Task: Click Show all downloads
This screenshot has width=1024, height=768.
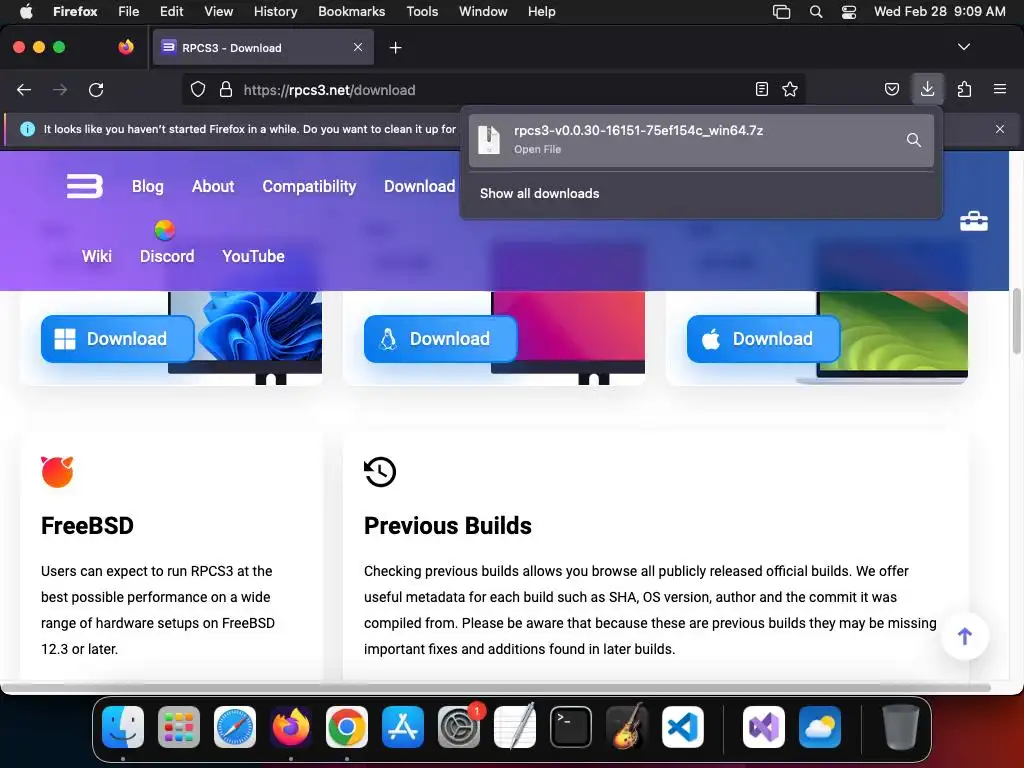Action: (539, 193)
